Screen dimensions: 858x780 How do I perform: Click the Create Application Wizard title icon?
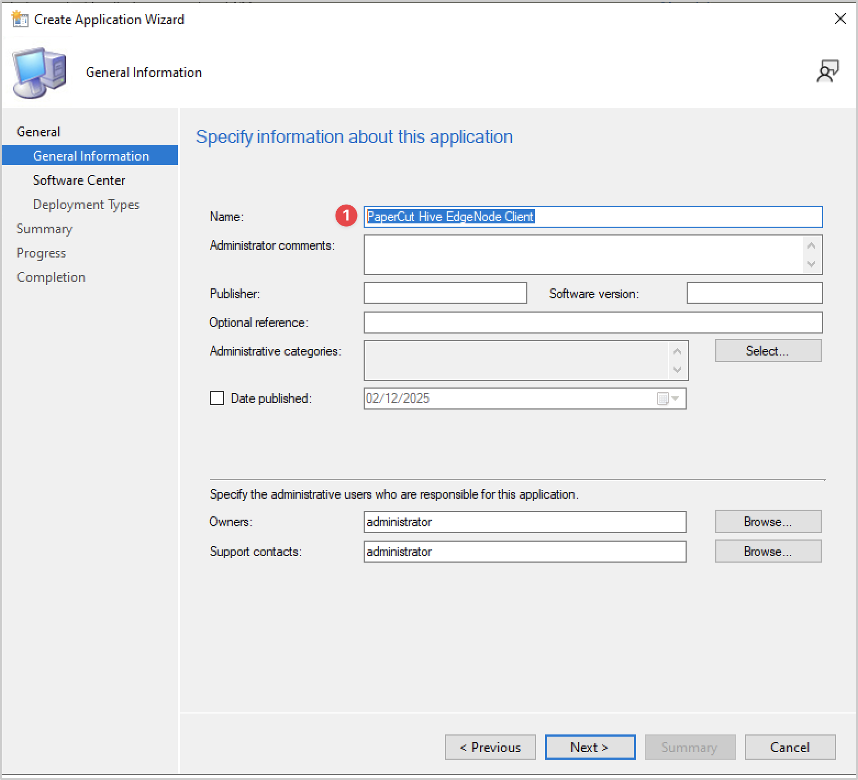click(20, 19)
